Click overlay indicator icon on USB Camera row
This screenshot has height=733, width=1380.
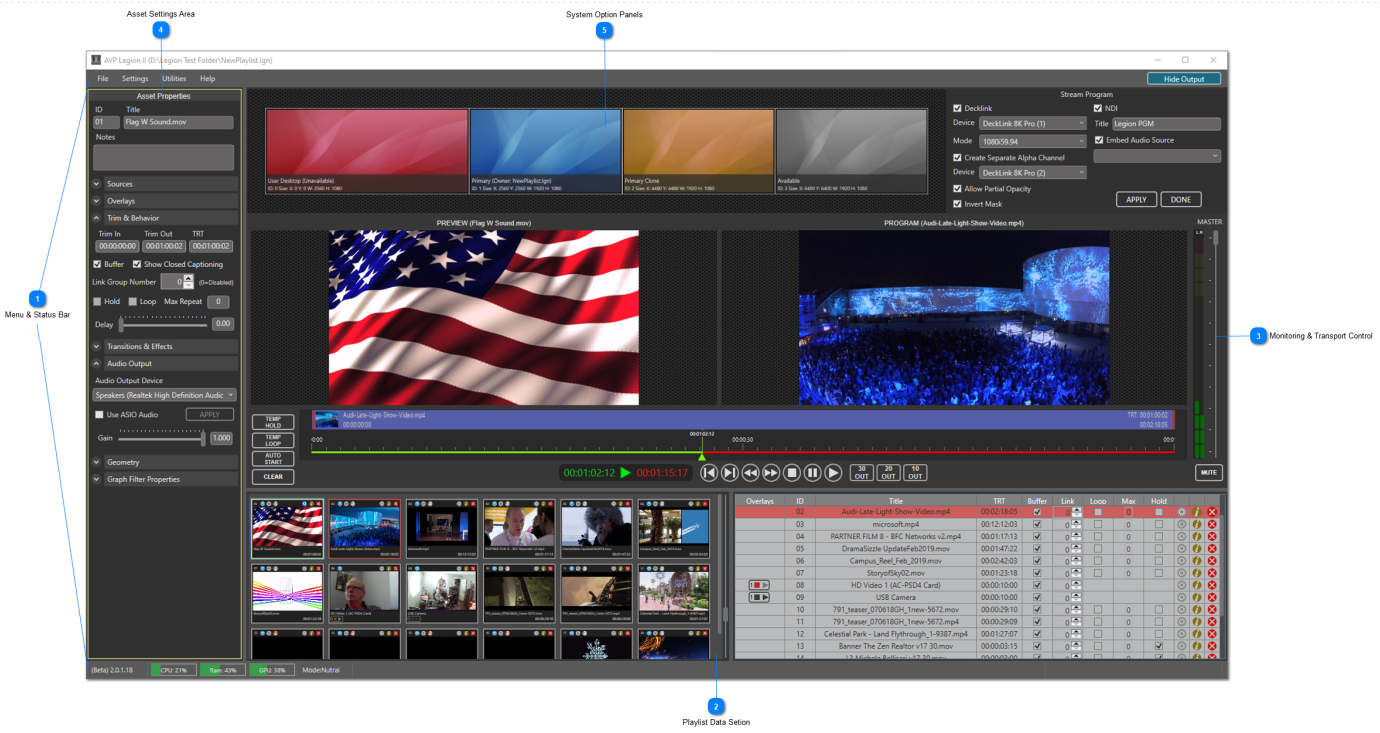click(x=759, y=597)
